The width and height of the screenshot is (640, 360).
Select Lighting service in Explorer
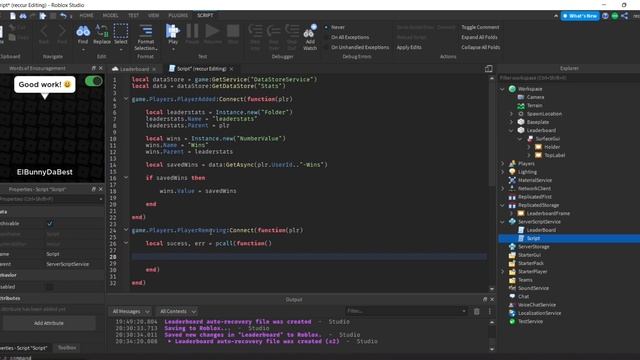click(x=527, y=172)
